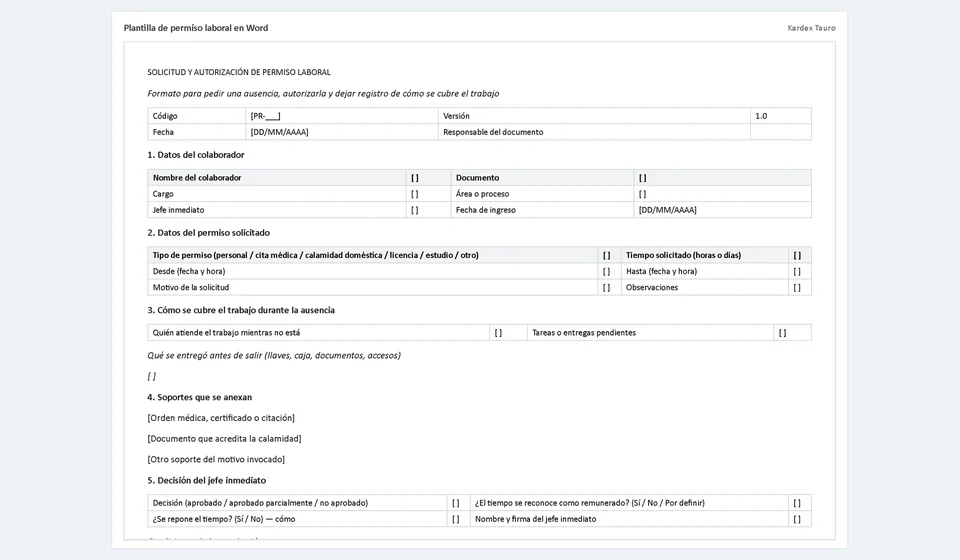The width and height of the screenshot is (960, 560).
Task: Select heading 'SOLICITUD Y AUTORIZACIÓN DE PERMISO LABORAL'
Action: (239, 72)
